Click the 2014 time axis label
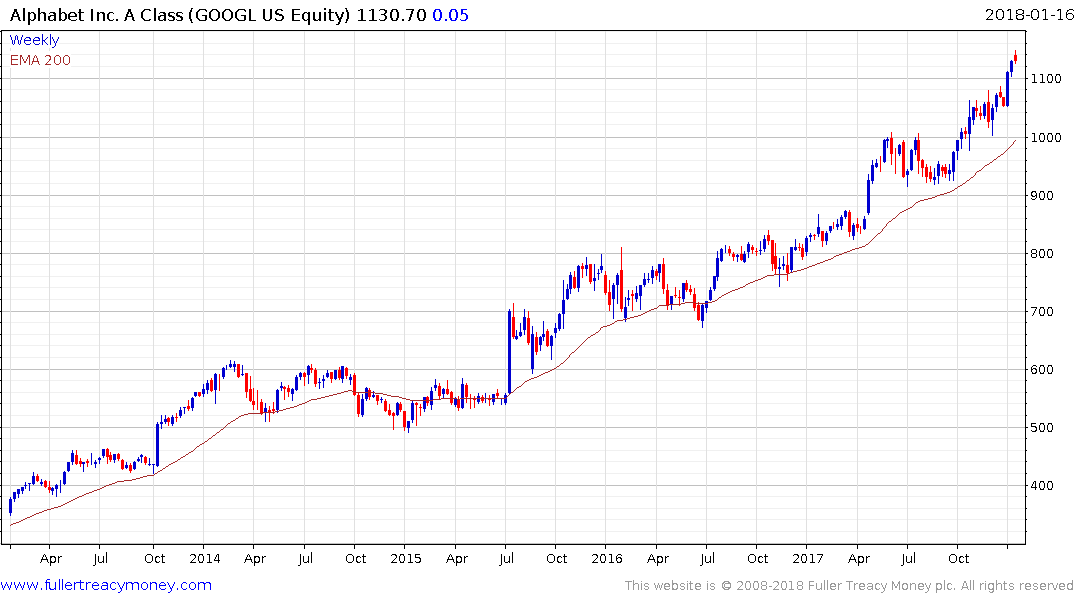 (205, 559)
